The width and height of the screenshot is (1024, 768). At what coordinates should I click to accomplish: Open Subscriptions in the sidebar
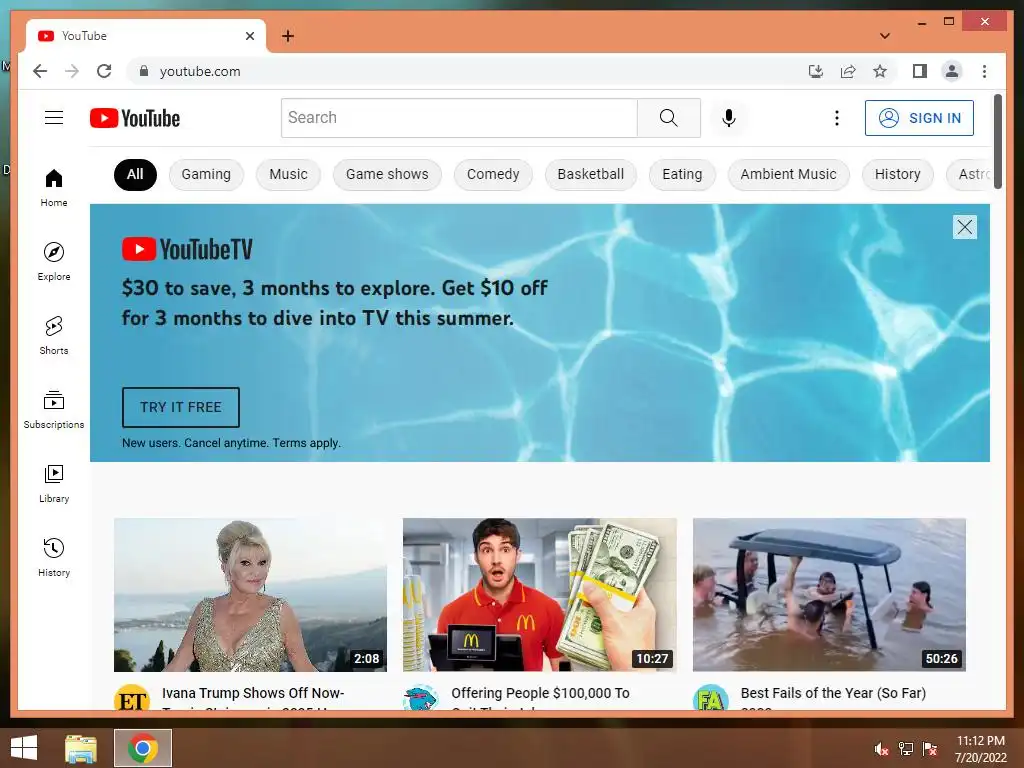point(54,409)
